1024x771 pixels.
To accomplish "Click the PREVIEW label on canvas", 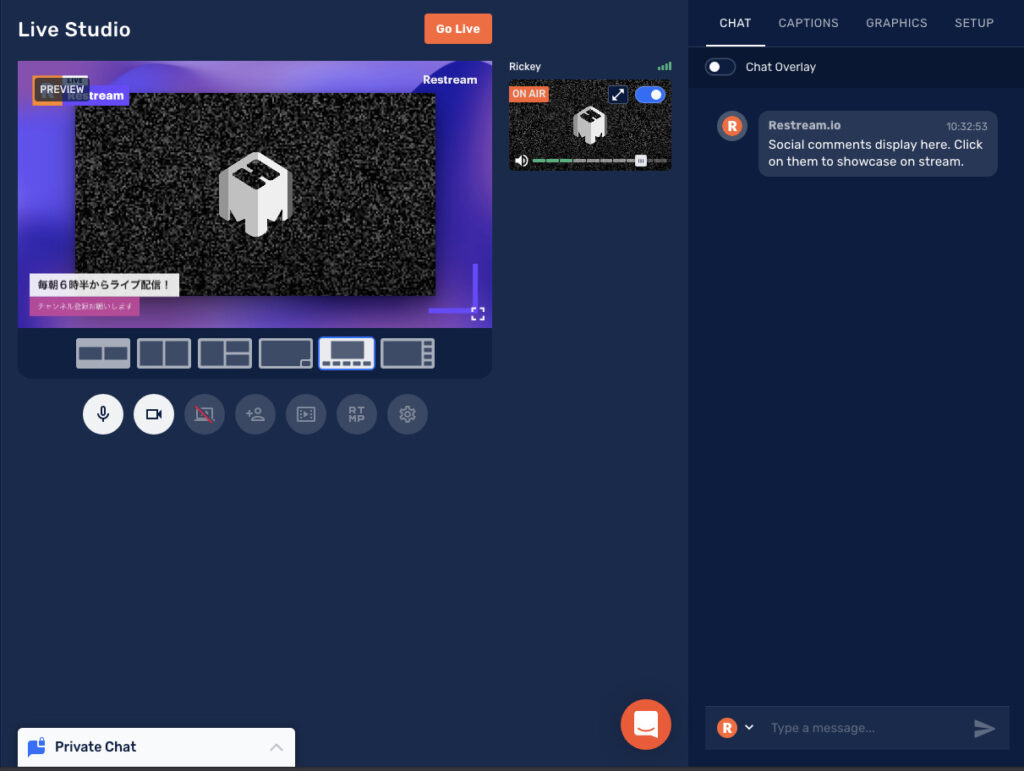I will pos(61,89).
